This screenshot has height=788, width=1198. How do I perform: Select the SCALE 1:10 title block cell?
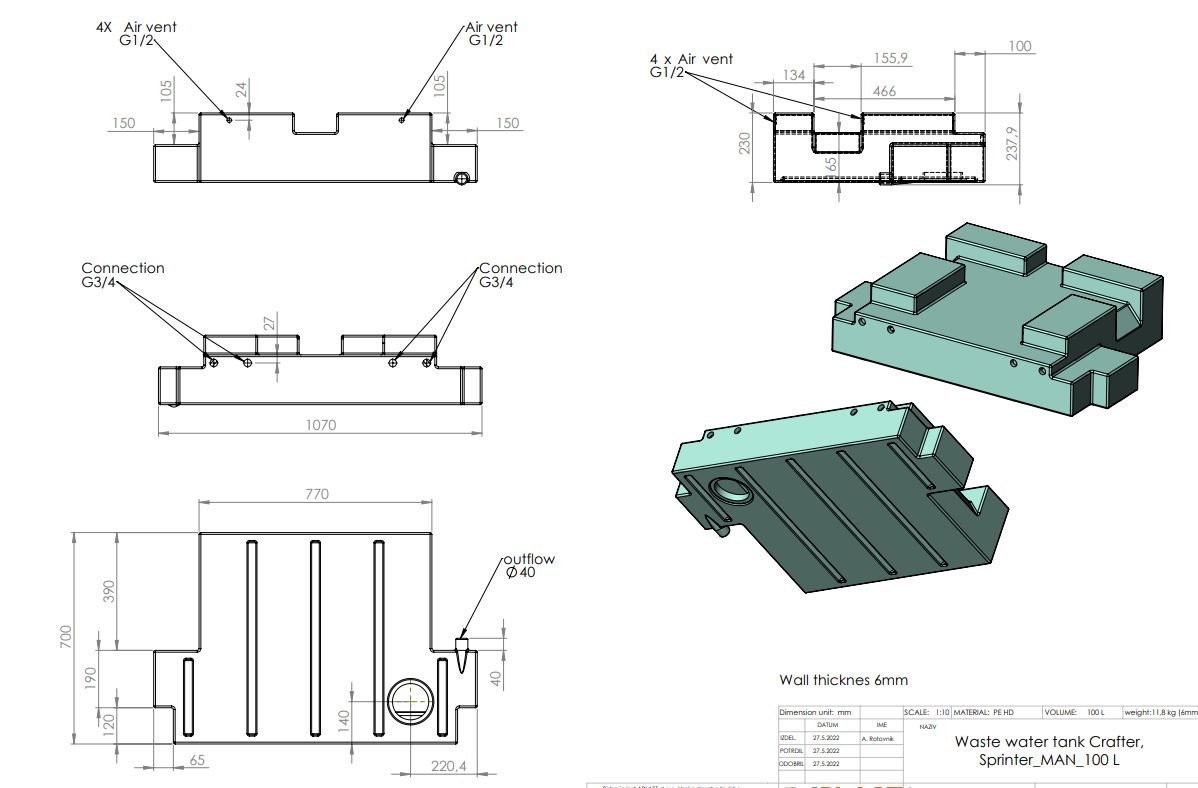[927, 712]
